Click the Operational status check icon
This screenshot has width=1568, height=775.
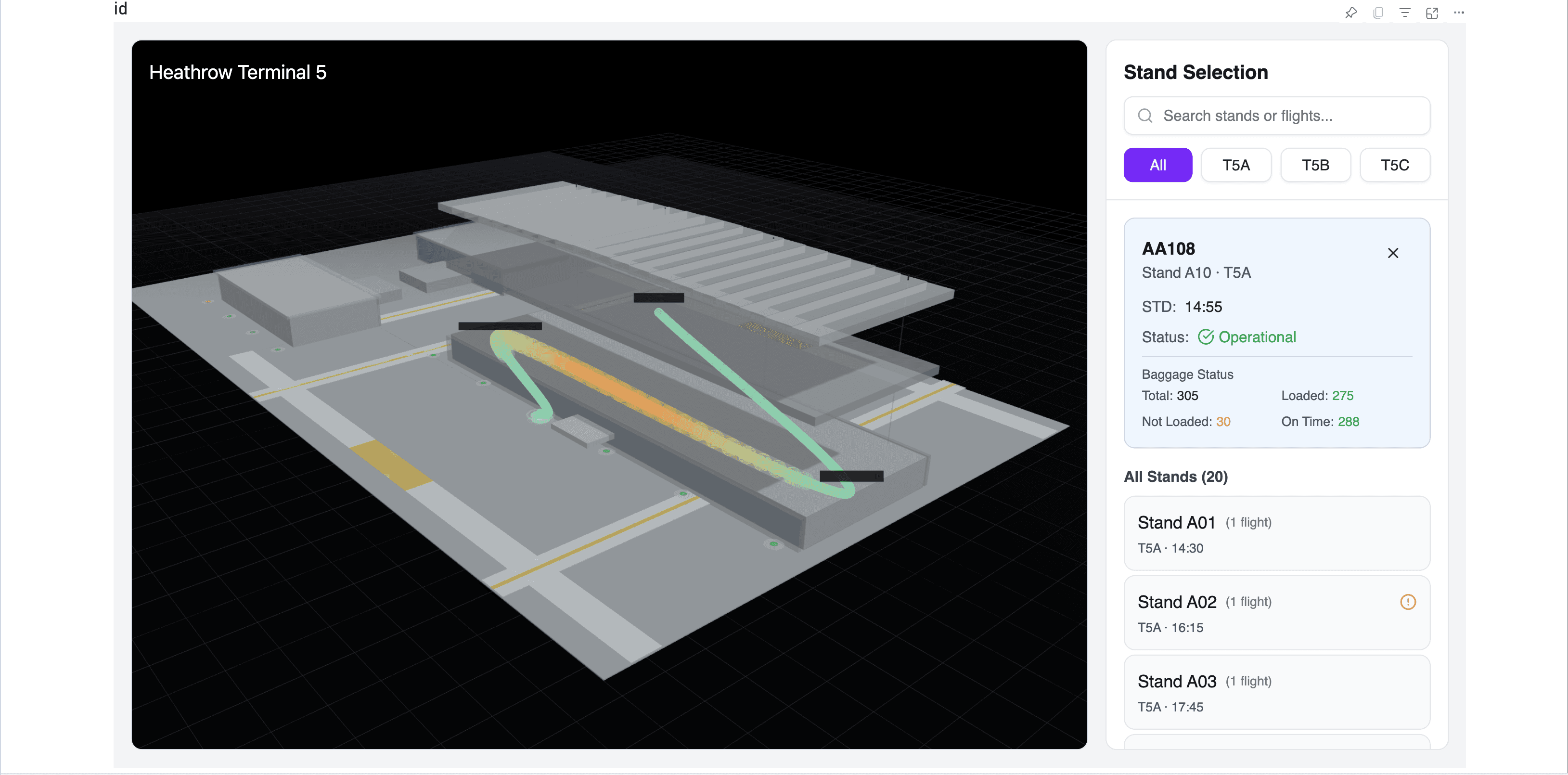click(x=1205, y=336)
